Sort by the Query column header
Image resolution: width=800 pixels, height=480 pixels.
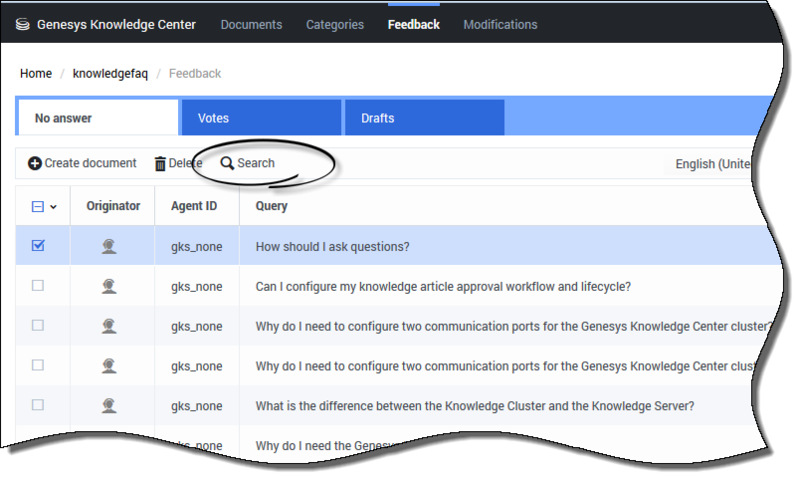pyautogui.click(x=271, y=206)
